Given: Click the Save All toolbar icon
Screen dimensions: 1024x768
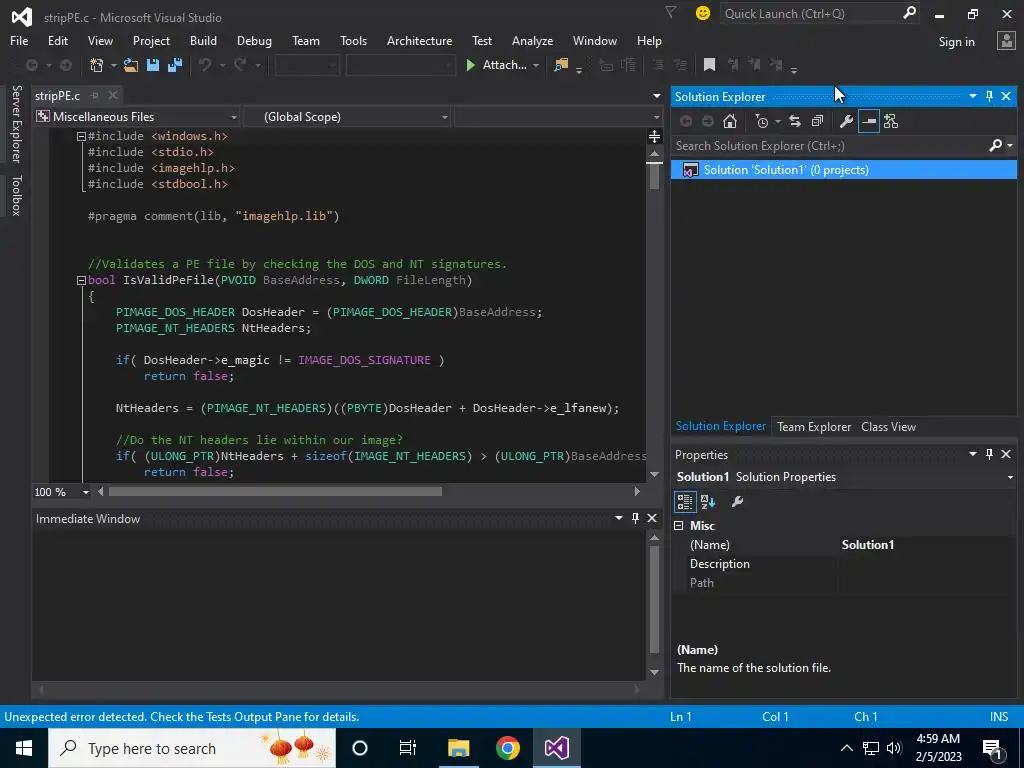Looking at the screenshot, I should (x=174, y=65).
